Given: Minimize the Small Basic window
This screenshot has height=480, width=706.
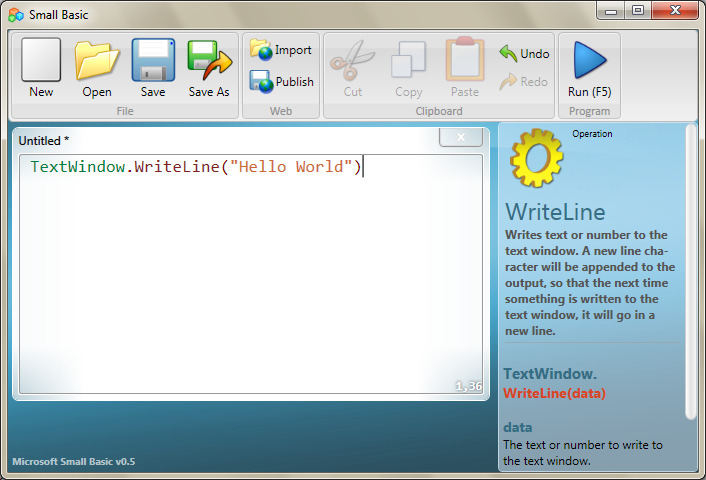Looking at the screenshot, I should tap(611, 11).
